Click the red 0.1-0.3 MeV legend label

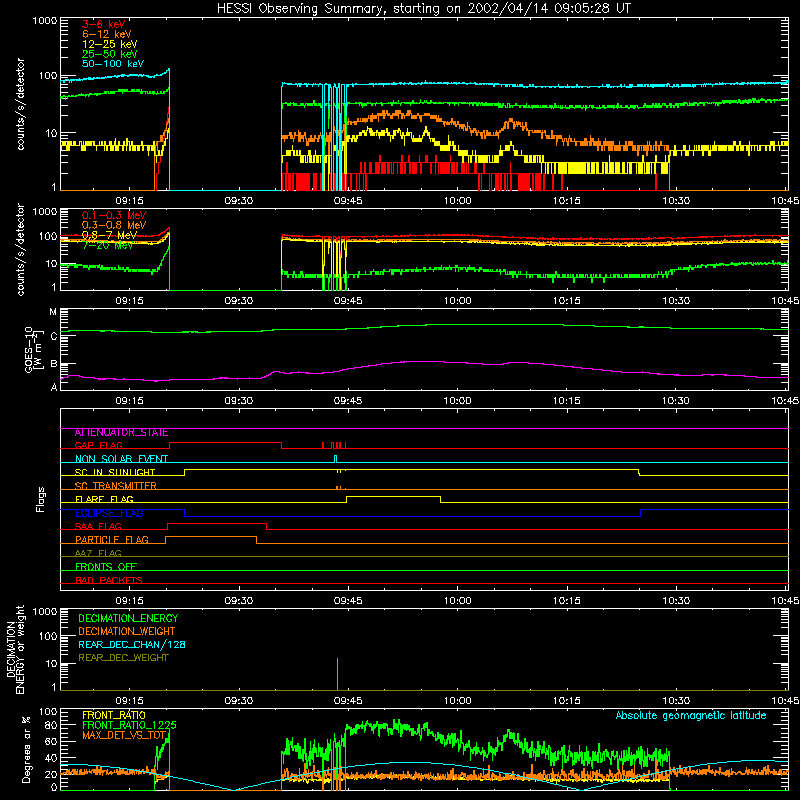(x=114, y=215)
